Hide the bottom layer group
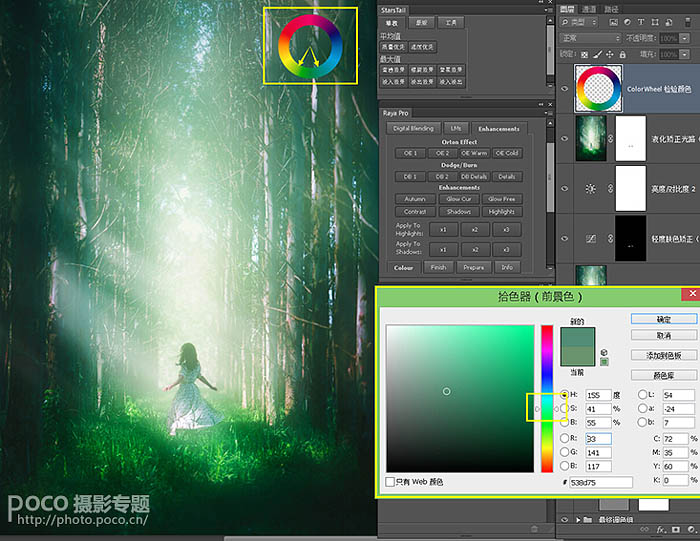This screenshot has width=700, height=541. click(564, 520)
